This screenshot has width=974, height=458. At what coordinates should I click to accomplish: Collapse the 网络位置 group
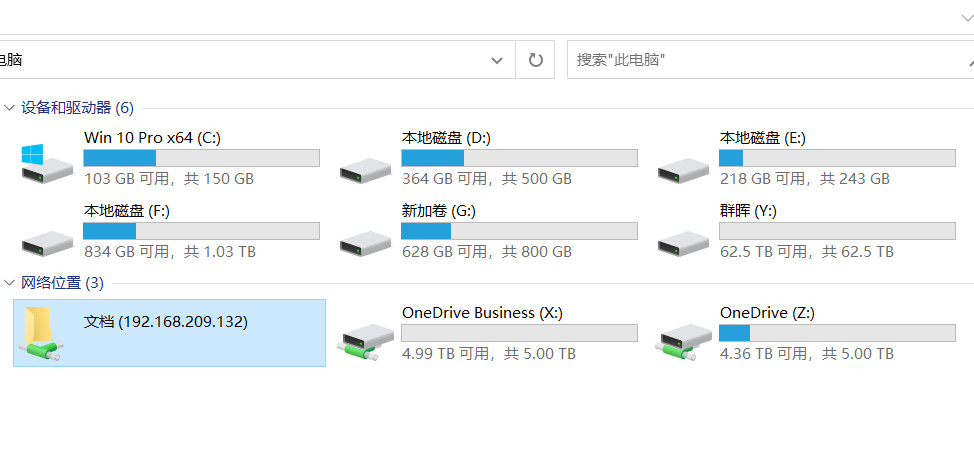pyautogui.click(x=9, y=283)
